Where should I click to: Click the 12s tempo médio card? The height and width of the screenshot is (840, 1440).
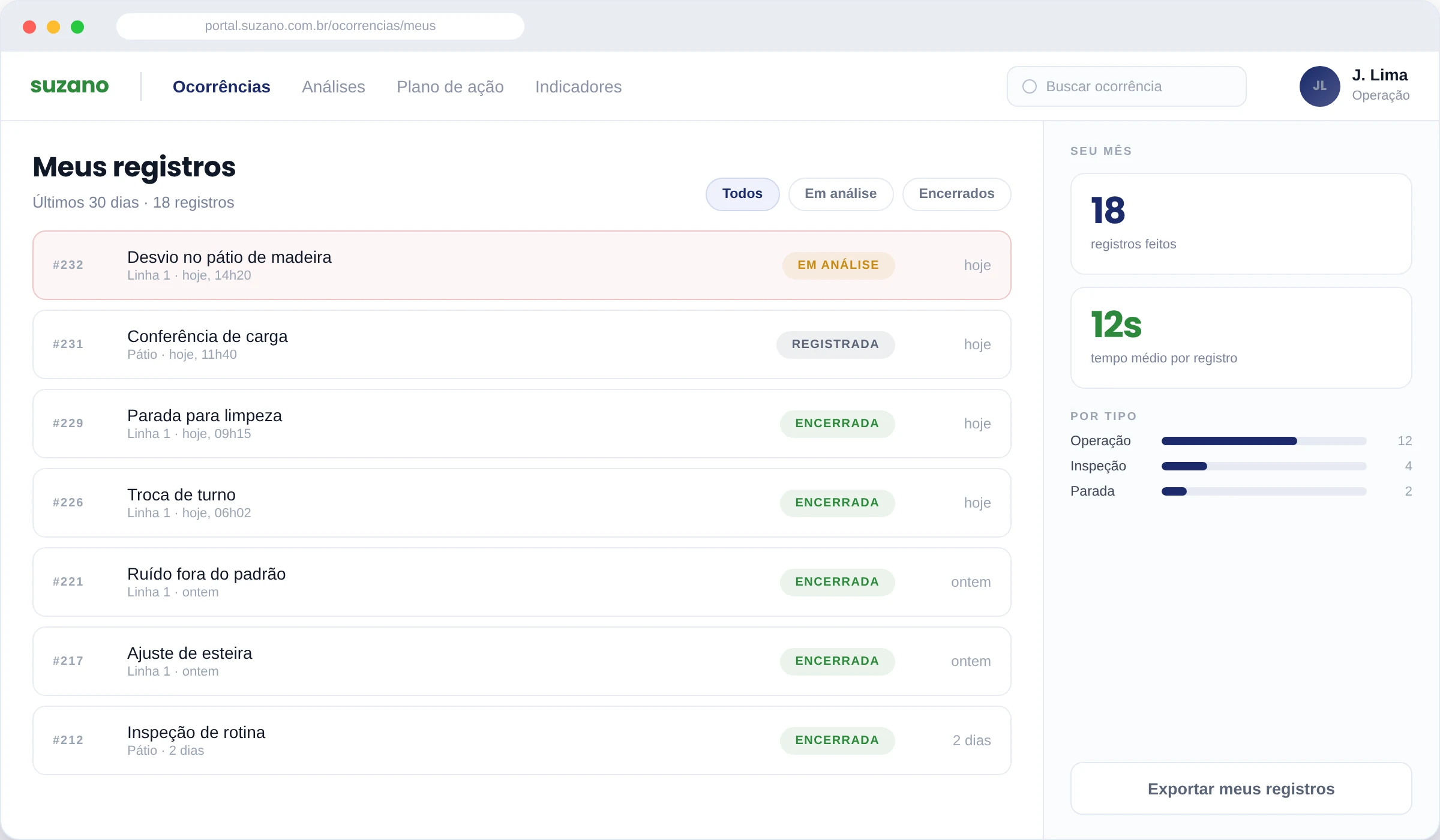click(x=1241, y=338)
